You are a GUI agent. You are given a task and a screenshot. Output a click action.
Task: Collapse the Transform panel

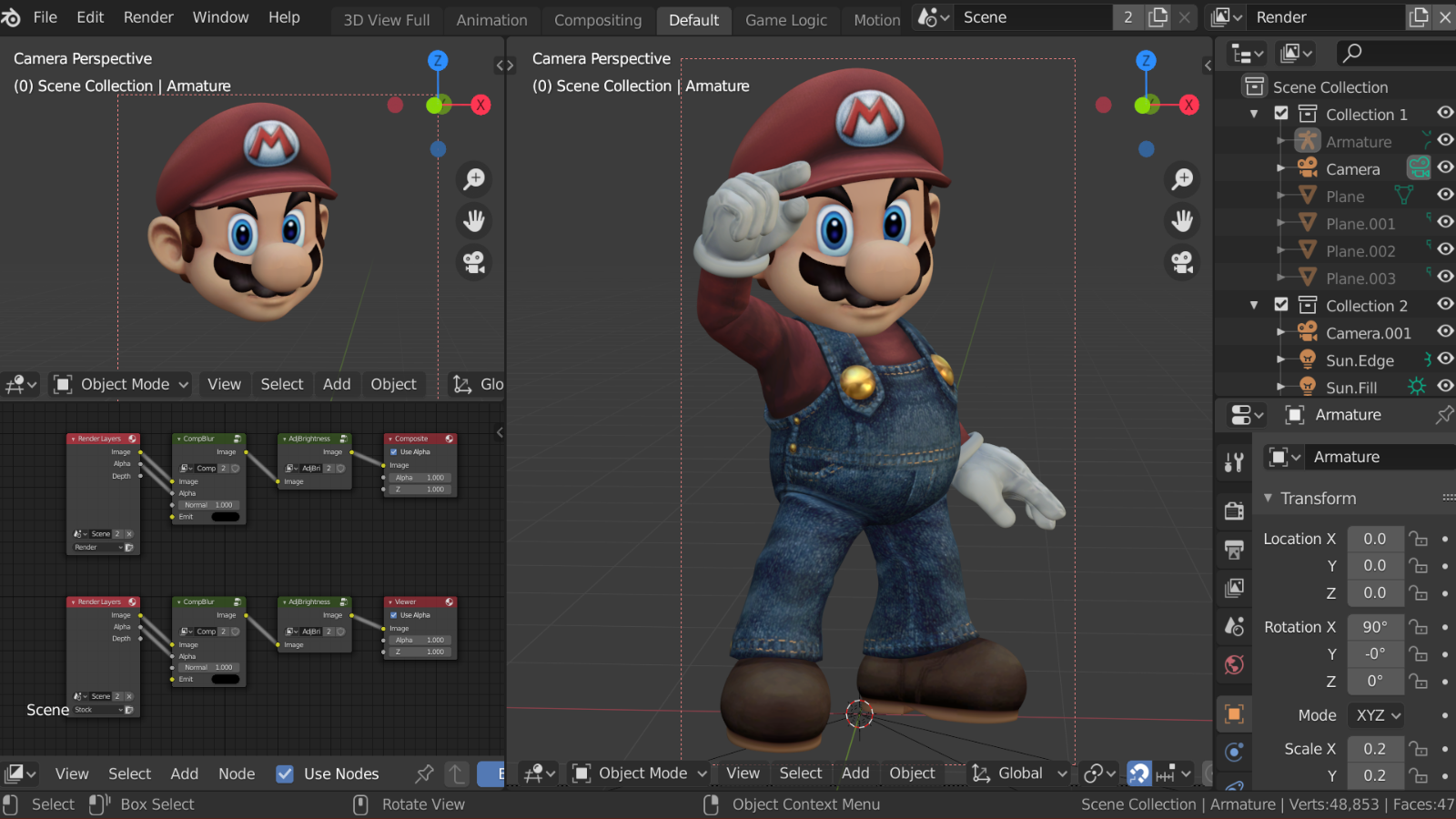(1268, 499)
